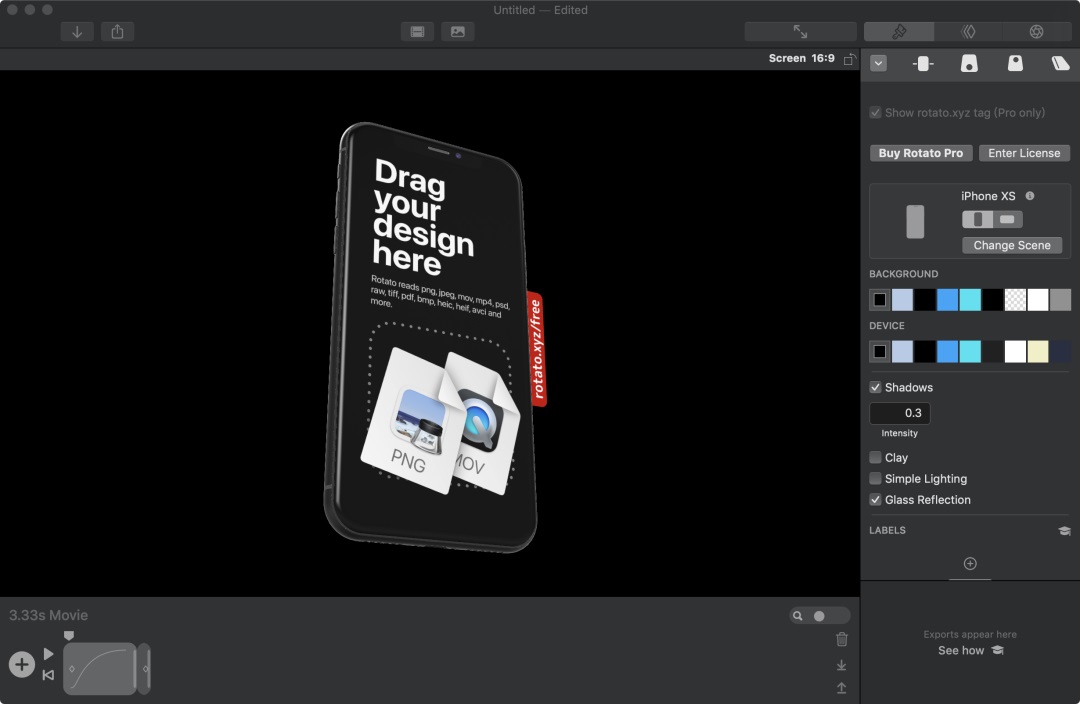Choose gray background swatch

pos(1061,300)
